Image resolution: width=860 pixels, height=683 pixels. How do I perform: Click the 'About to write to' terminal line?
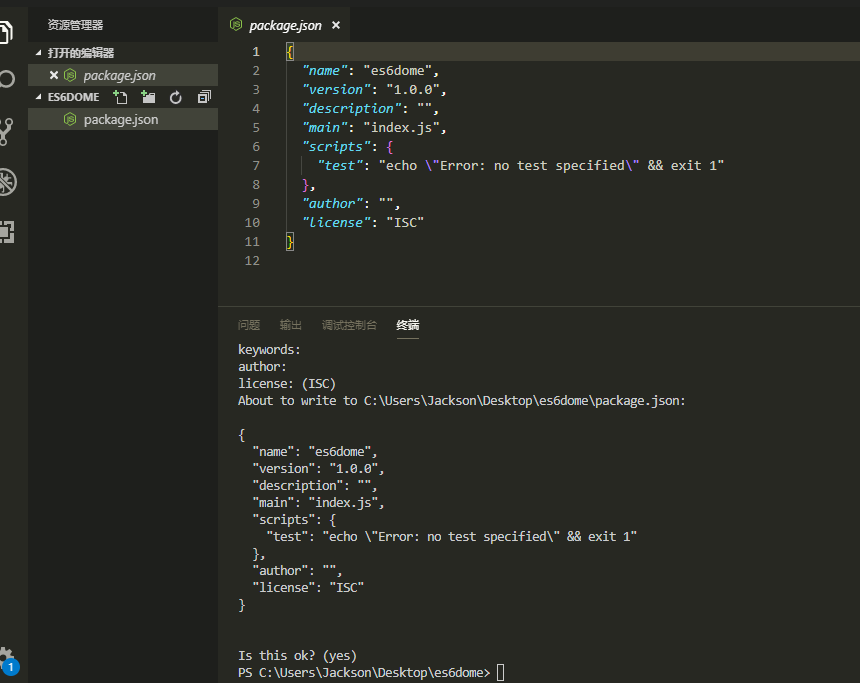[x=462, y=401]
